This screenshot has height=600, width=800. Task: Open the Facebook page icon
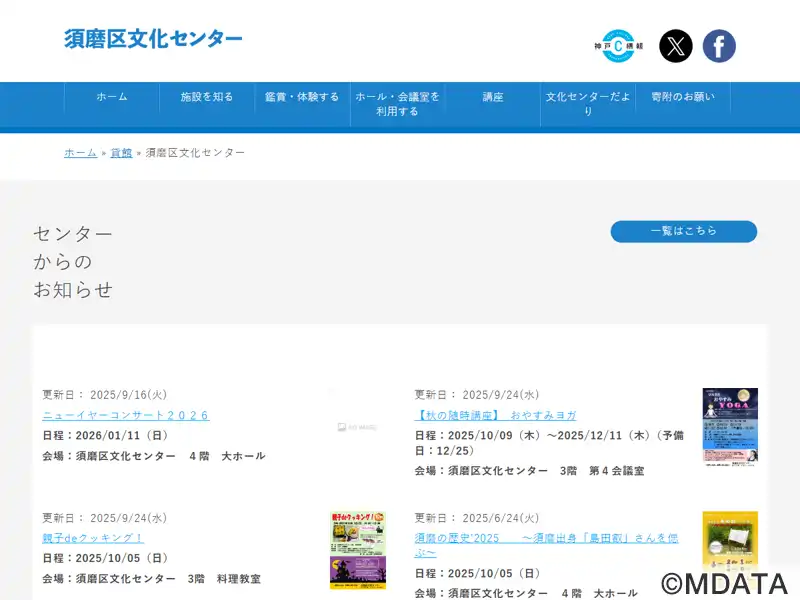tap(719, 46)
